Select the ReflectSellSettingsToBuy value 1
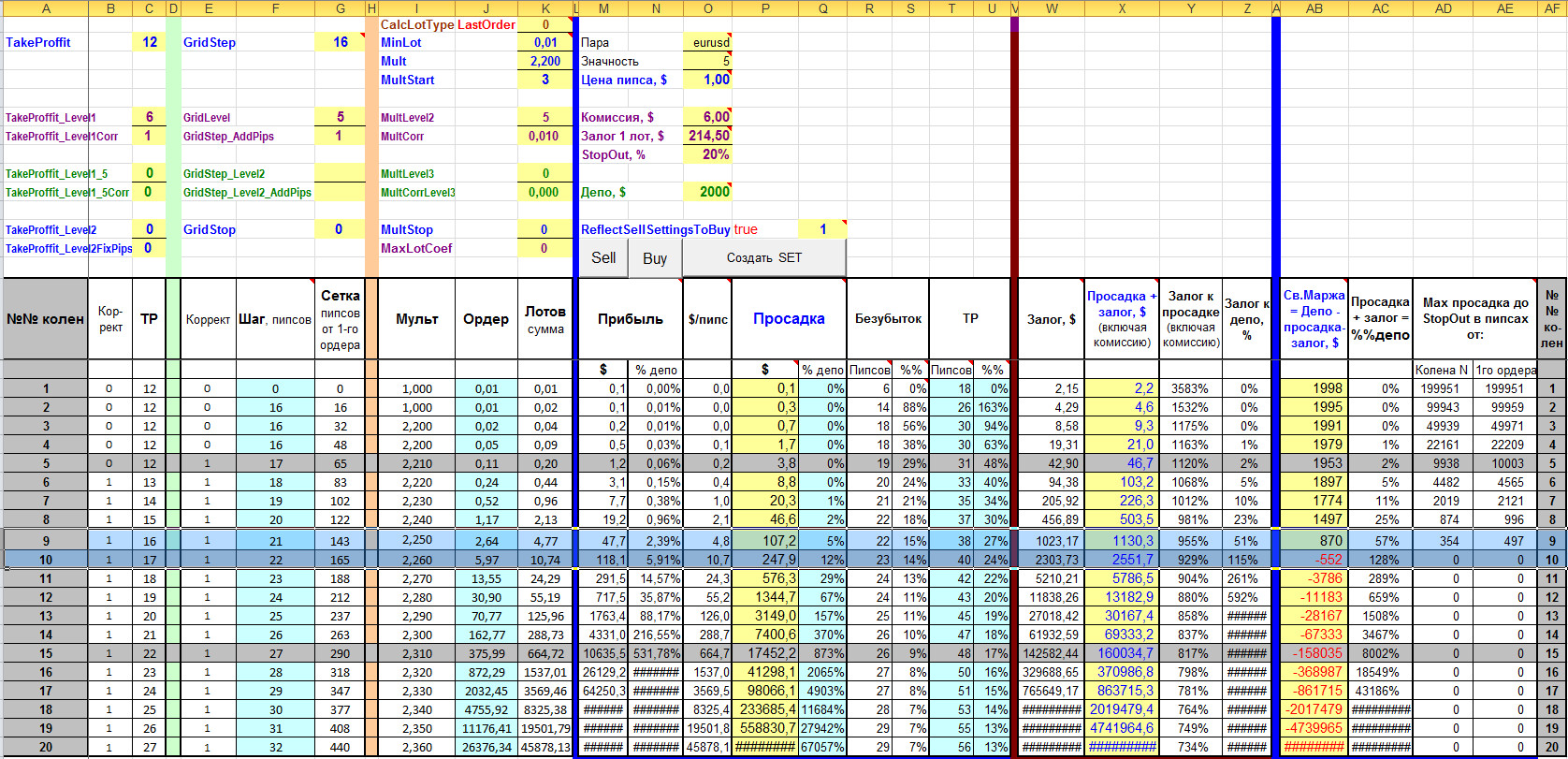Screen dimensions: 1568x759 pyautogui.click(x=822, y=229)
